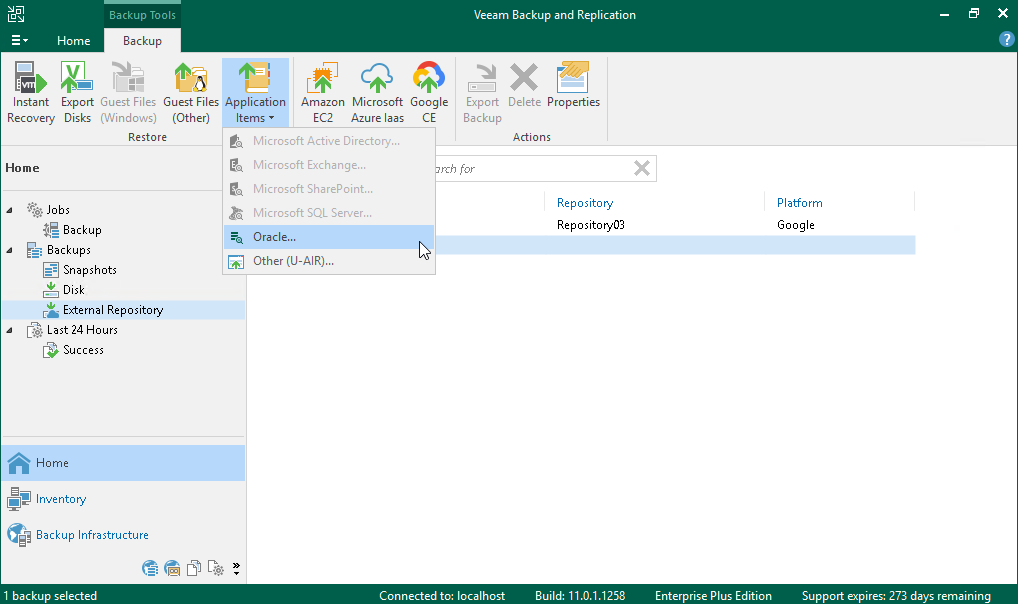Click the Export Backup ribbon button

pos(482,92)
